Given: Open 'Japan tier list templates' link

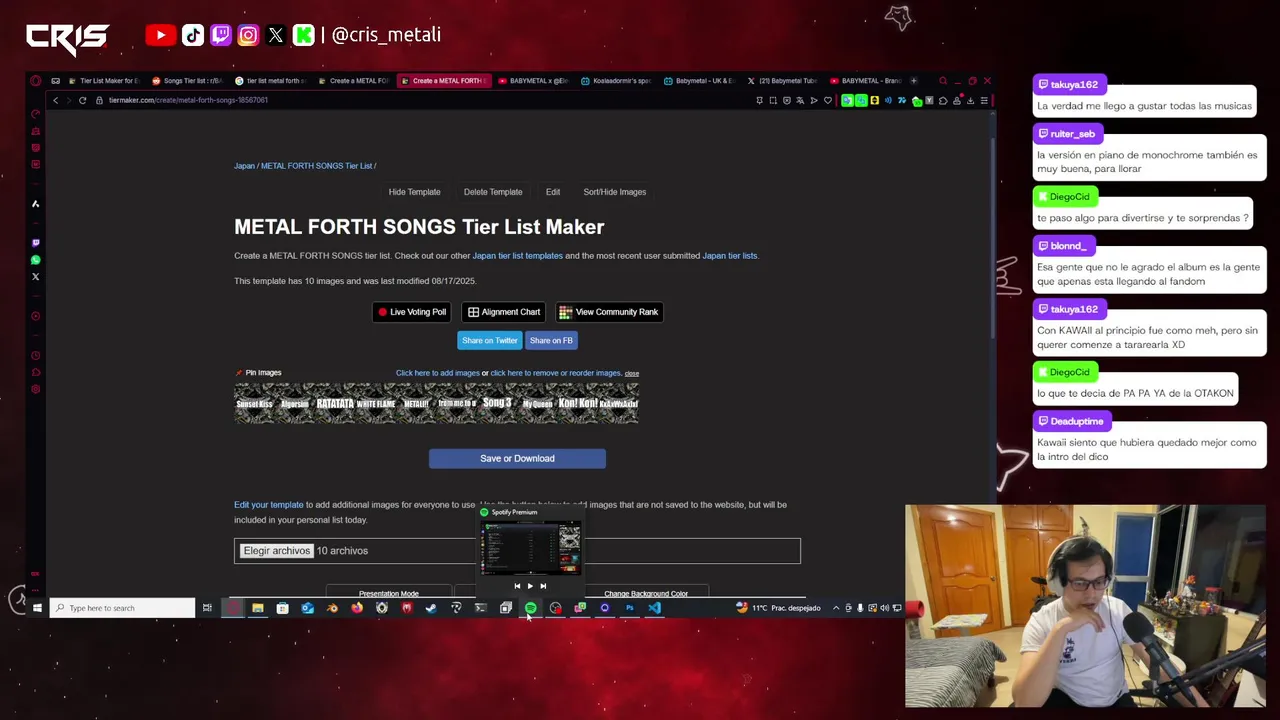Looking at the screenshot, I should pyautogui.click(x=517, y=256).
